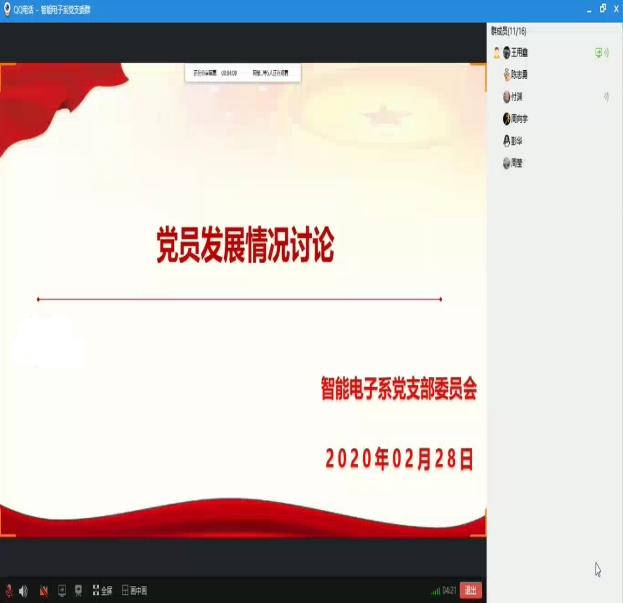This screenshot has height=603, width=623.
Task: Click the network signal strength indicator
Action: pyautogui.click(x=435, y=590)
